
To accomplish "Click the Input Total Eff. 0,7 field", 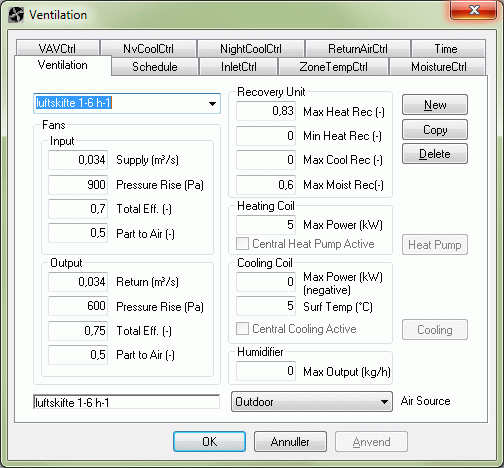I will [x=78, y=209].
